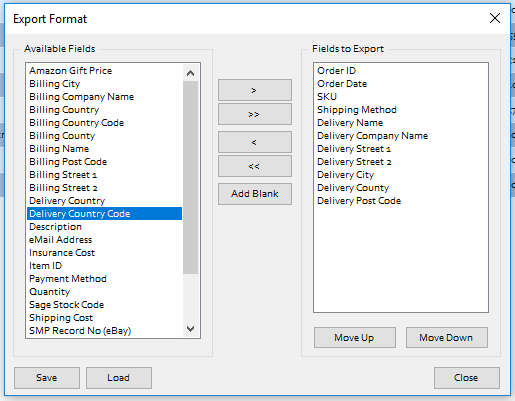
Task: Click the double right arrow add-all button
Action: tap(255, 114)
